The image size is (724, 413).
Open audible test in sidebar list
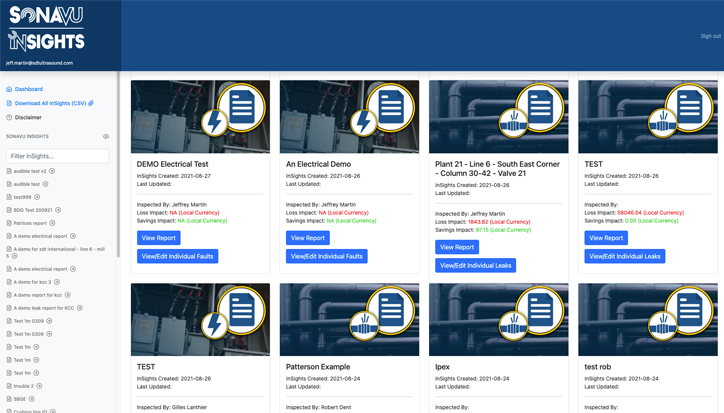[26, 184]
